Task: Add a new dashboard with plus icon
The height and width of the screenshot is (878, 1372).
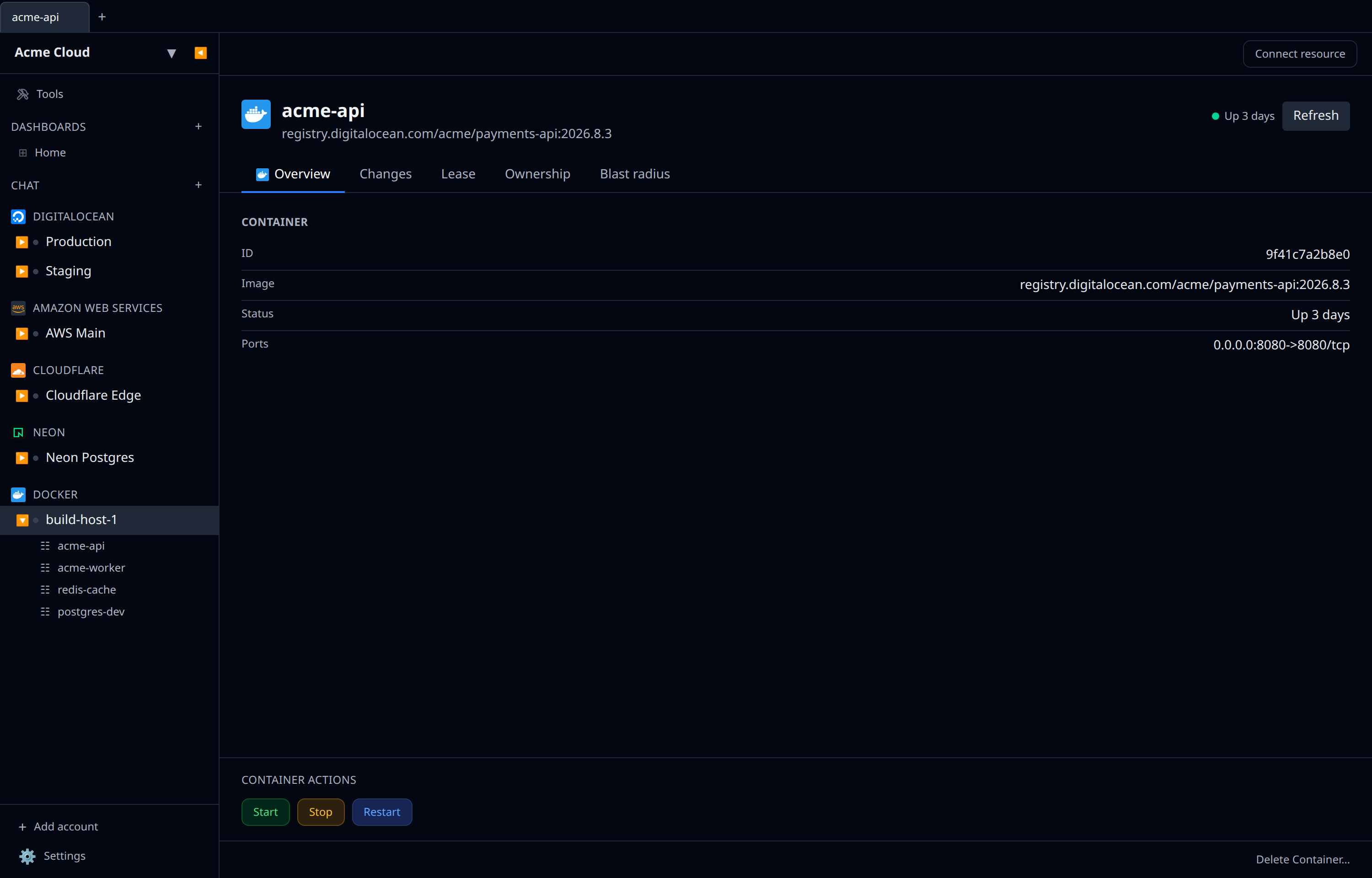Action: [x=198, y=127]
